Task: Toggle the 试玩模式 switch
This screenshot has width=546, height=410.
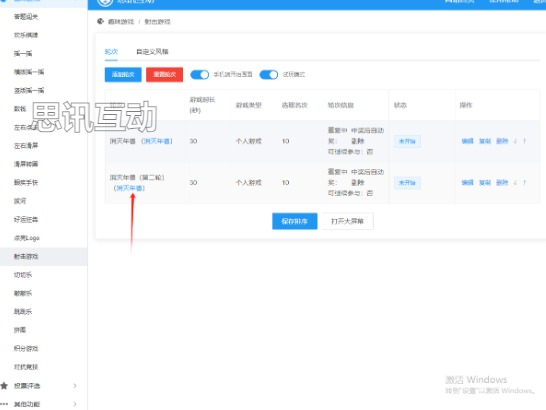Action: [x=269, y=75]
